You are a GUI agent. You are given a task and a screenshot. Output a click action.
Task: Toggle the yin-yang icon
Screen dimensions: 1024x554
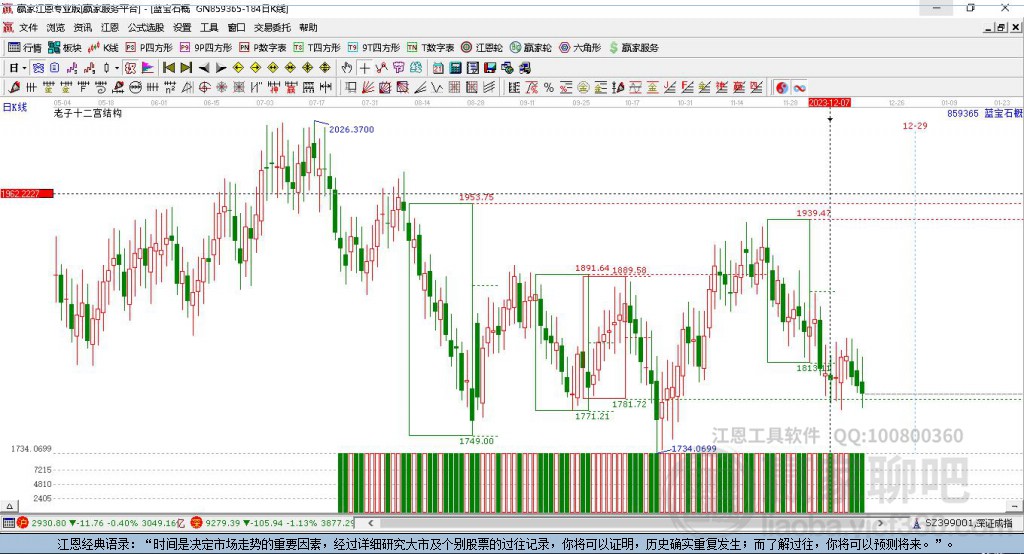click(782, 88)
